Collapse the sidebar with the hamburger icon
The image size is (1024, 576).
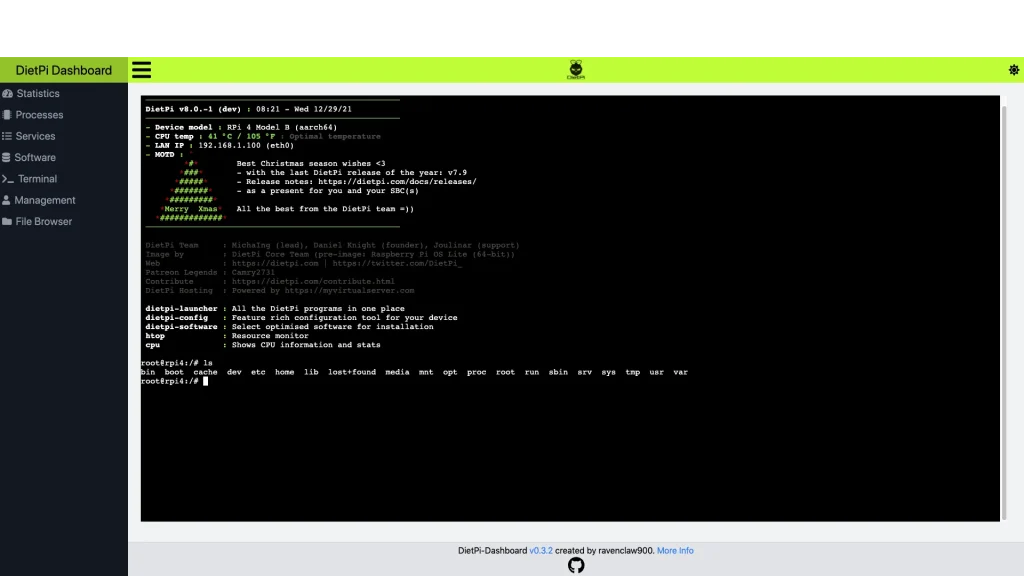[141, 69]
